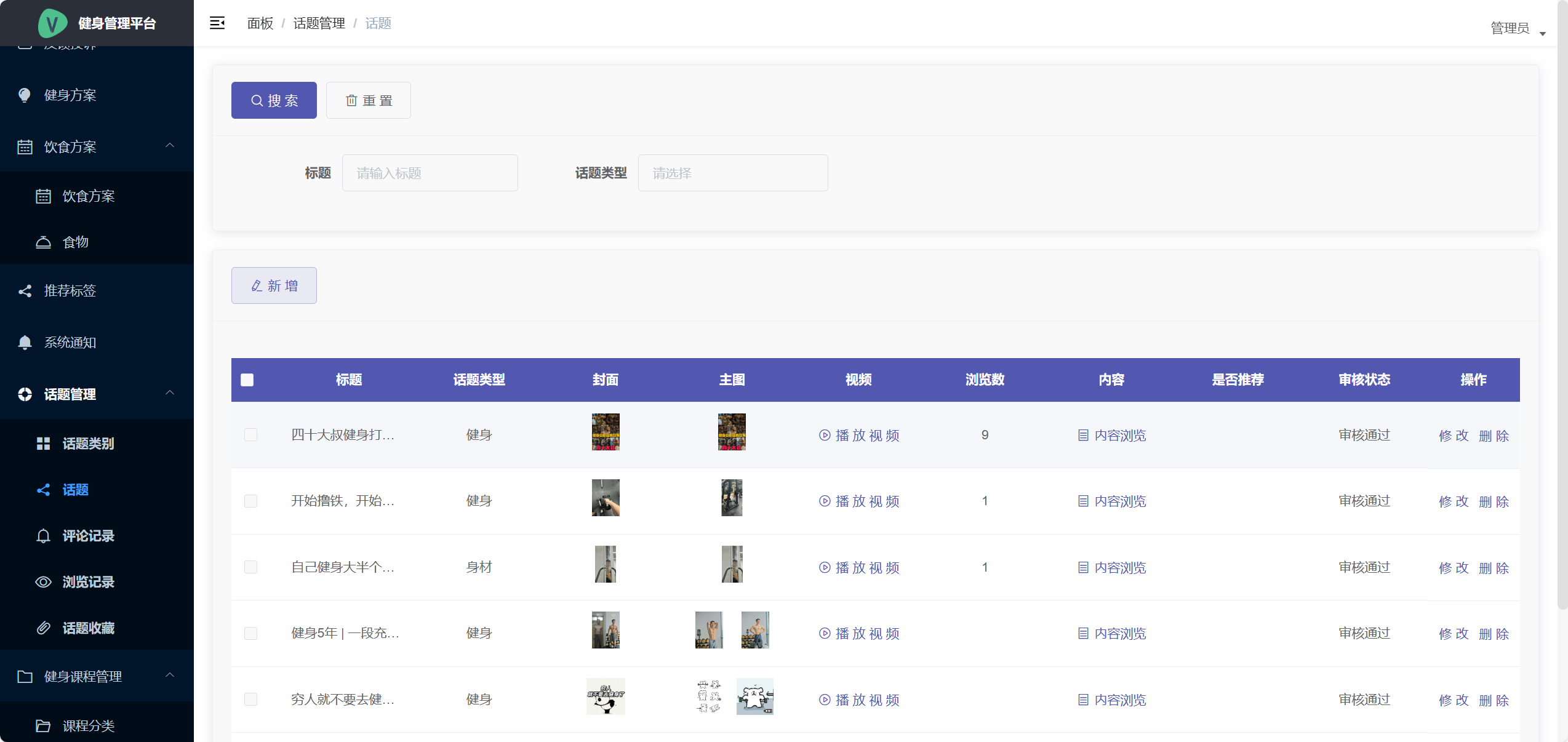Click calendar icon of top-level 饮食方案 menu
The image size is (1568, 742).
[25, 147]
